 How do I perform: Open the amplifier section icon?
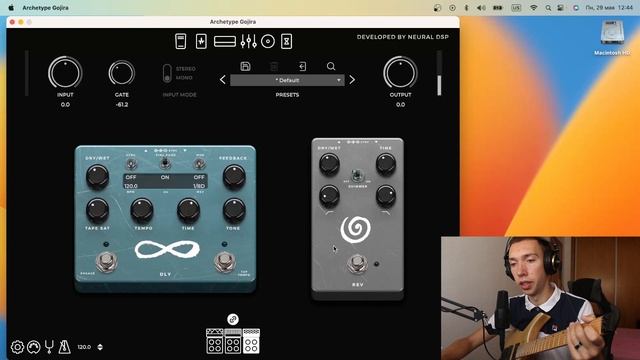tap(225, 41)
